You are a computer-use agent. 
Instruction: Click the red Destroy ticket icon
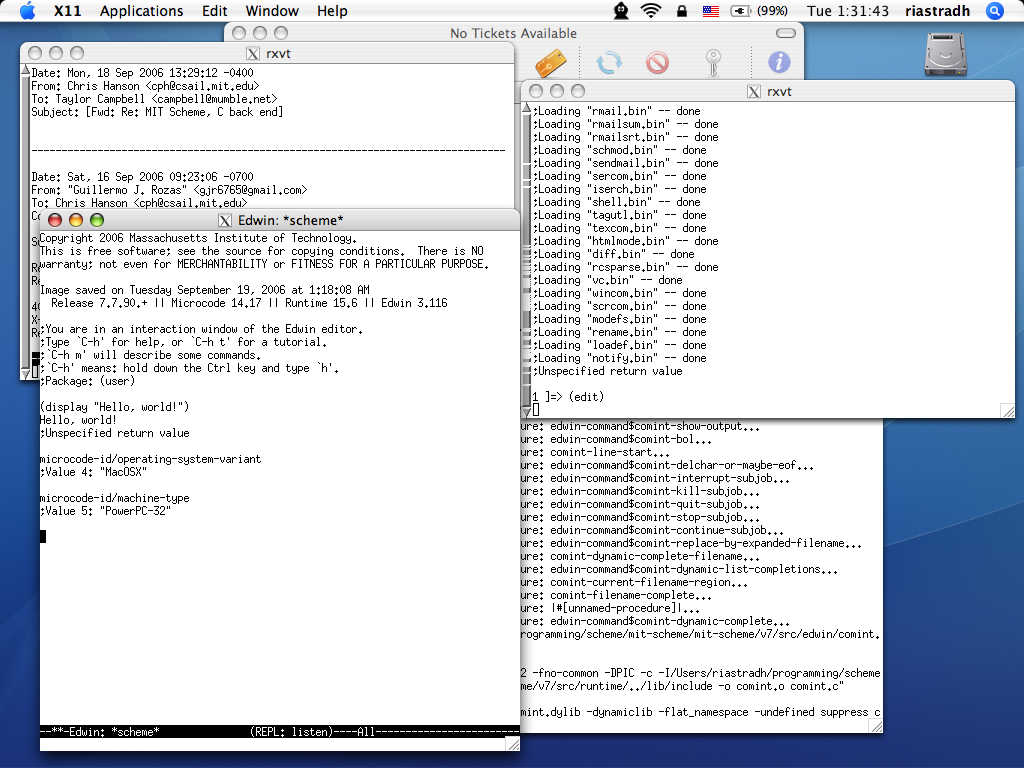pyautogui.click(x=657, y=63)
